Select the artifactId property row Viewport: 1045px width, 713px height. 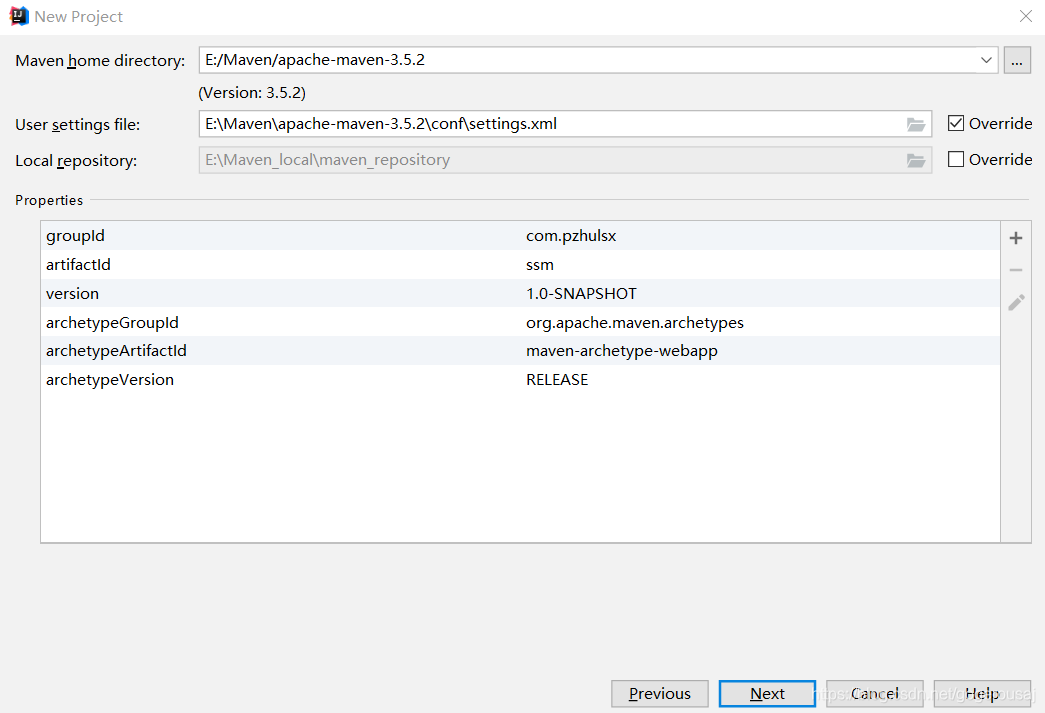(x=520, y=265)
